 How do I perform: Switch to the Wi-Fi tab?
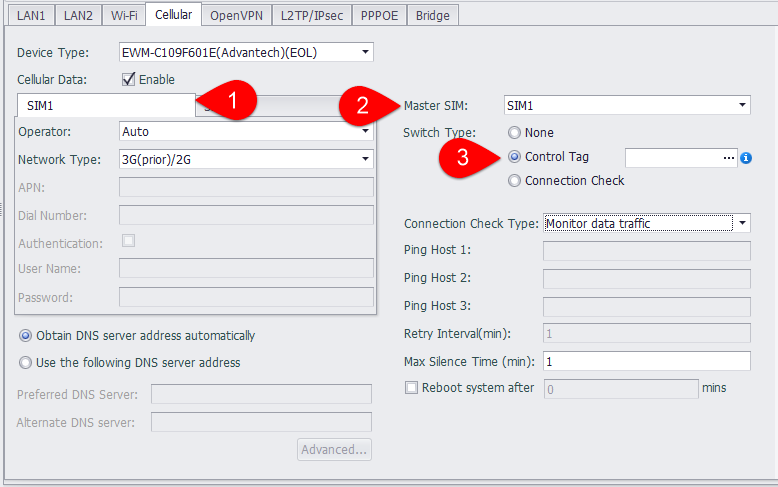(124, 15)
